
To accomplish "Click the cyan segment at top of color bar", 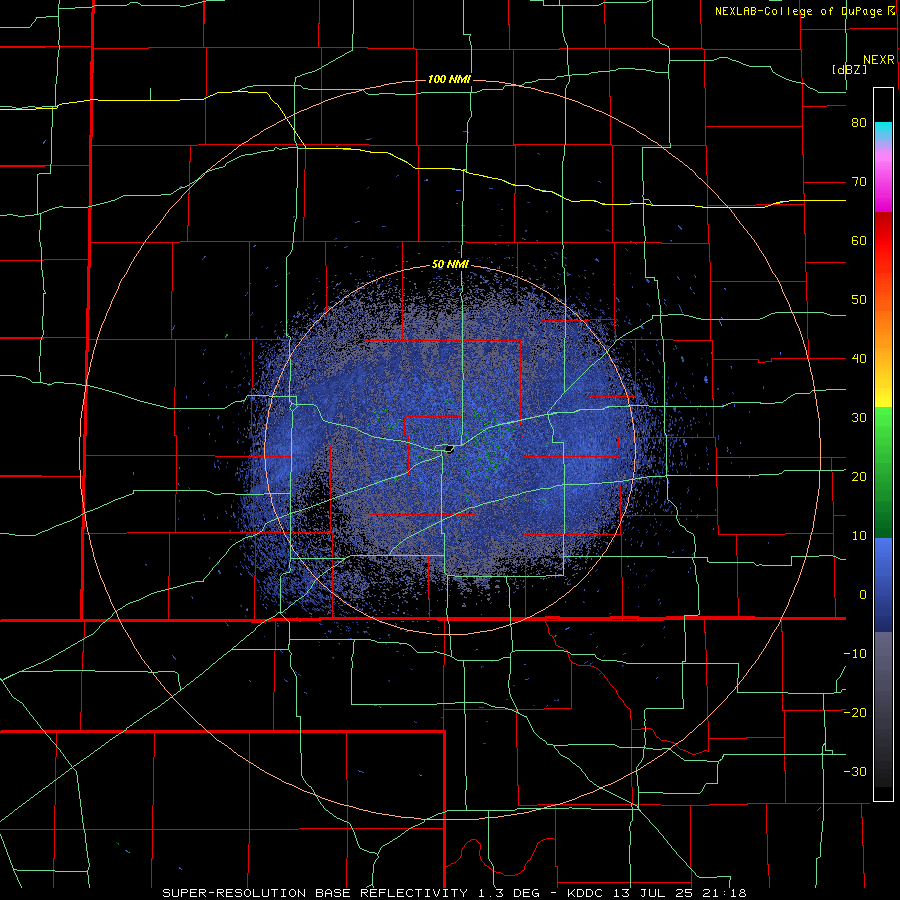I will pos(883,131).
